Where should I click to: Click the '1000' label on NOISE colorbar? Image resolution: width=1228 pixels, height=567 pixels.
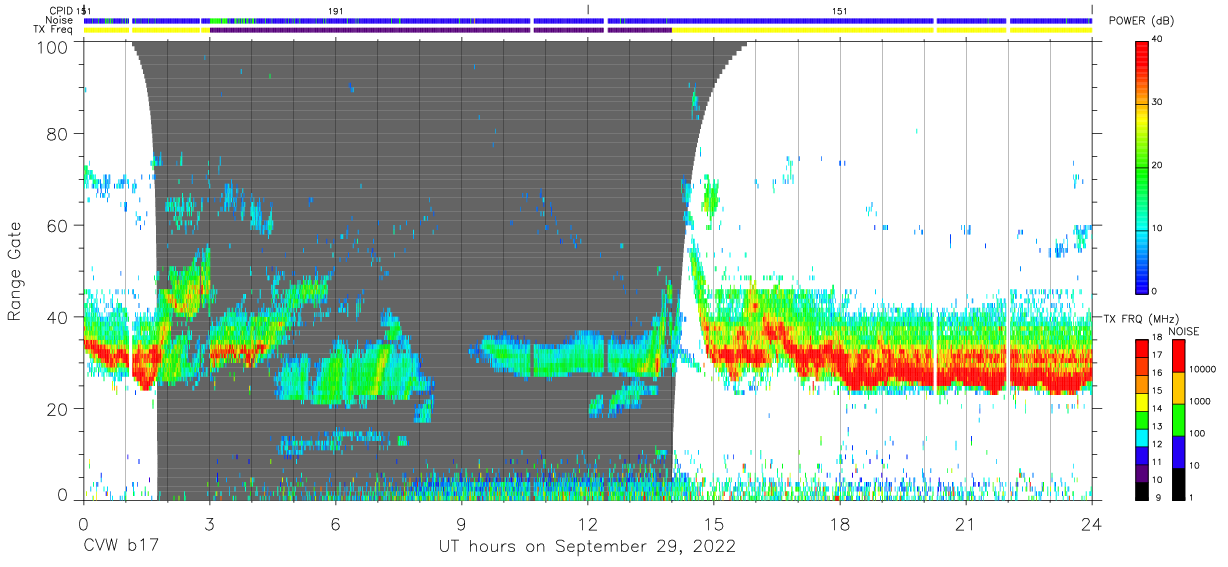tap(1199, 402)
